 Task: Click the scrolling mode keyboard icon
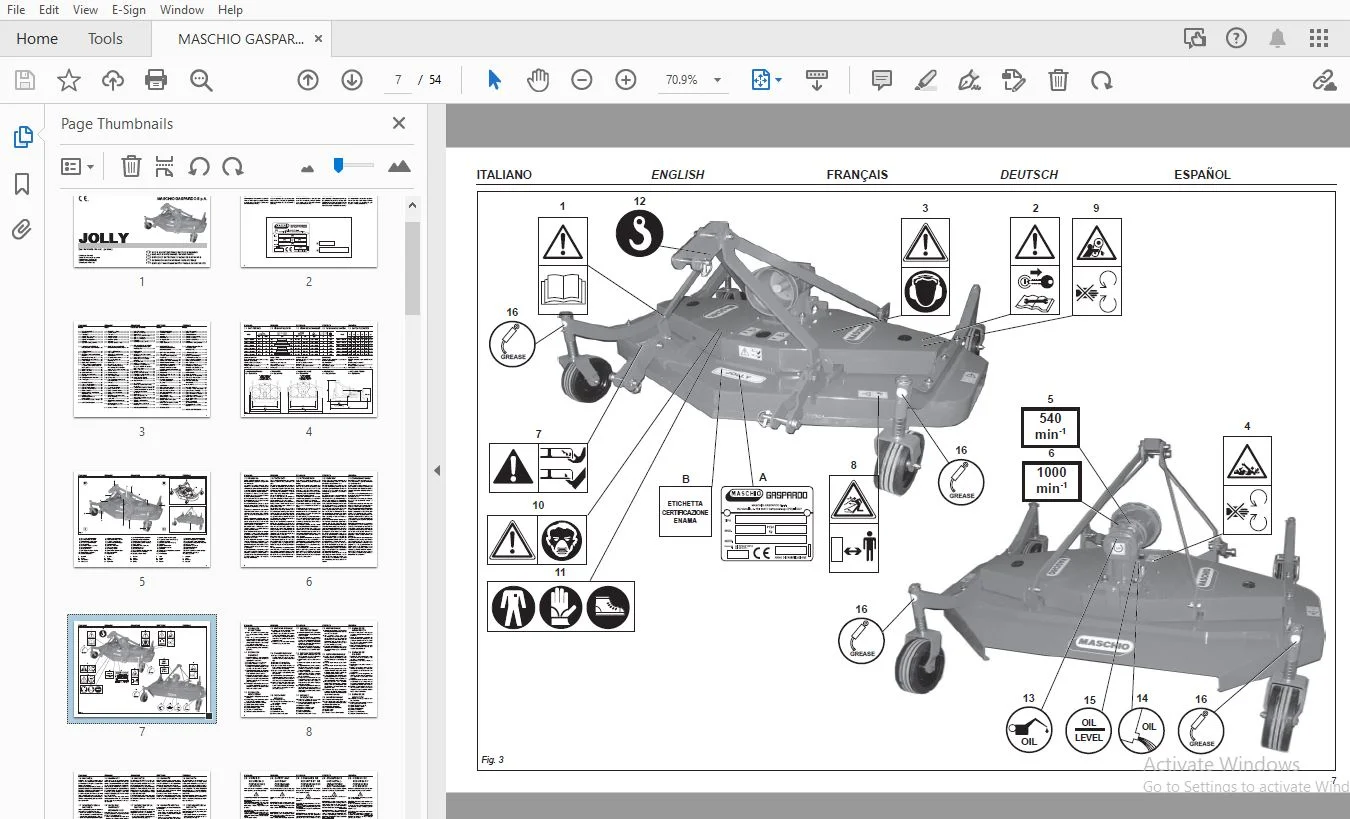(x=817, y=80)
